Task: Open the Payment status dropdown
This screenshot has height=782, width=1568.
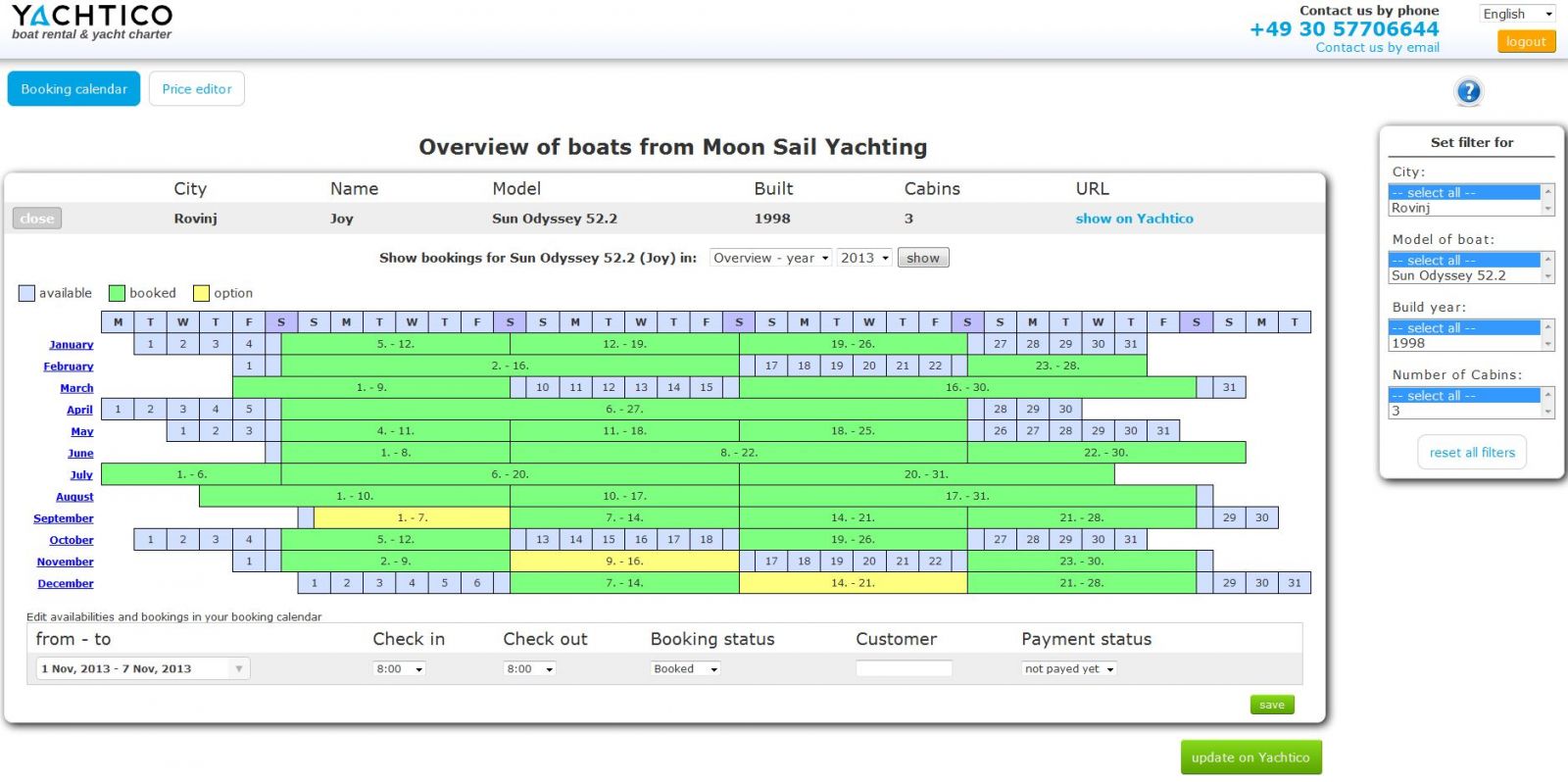Action: tap(1068, 669)
